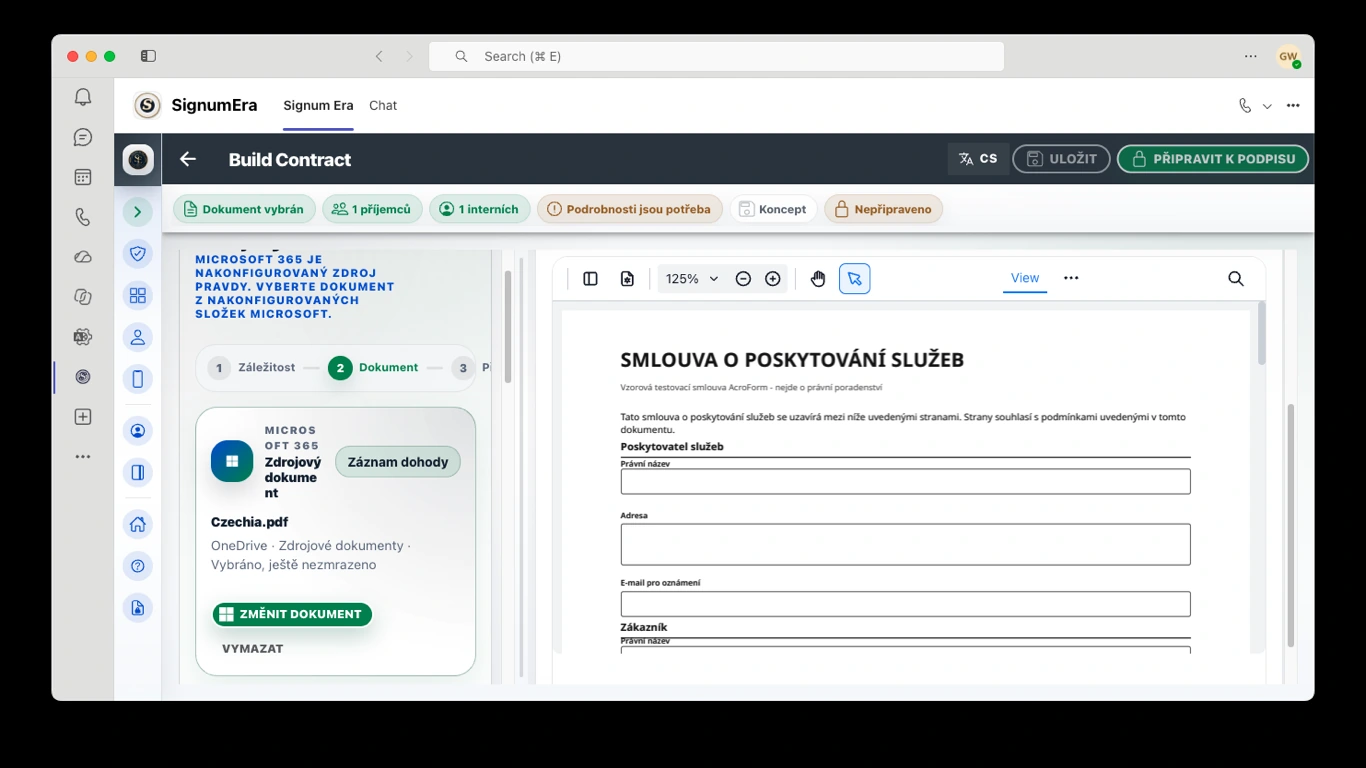
Task: Click the Teams search box
Action: click(x=716, y=56)
